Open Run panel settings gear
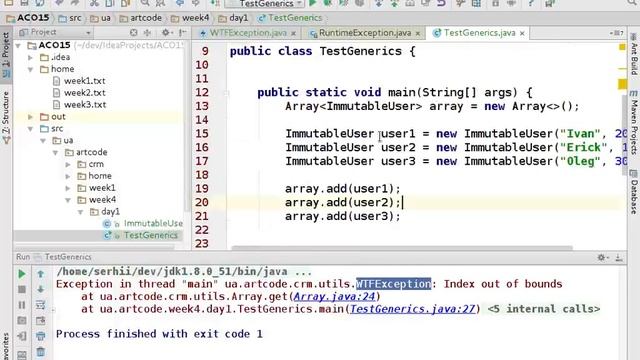 point(602,257)
